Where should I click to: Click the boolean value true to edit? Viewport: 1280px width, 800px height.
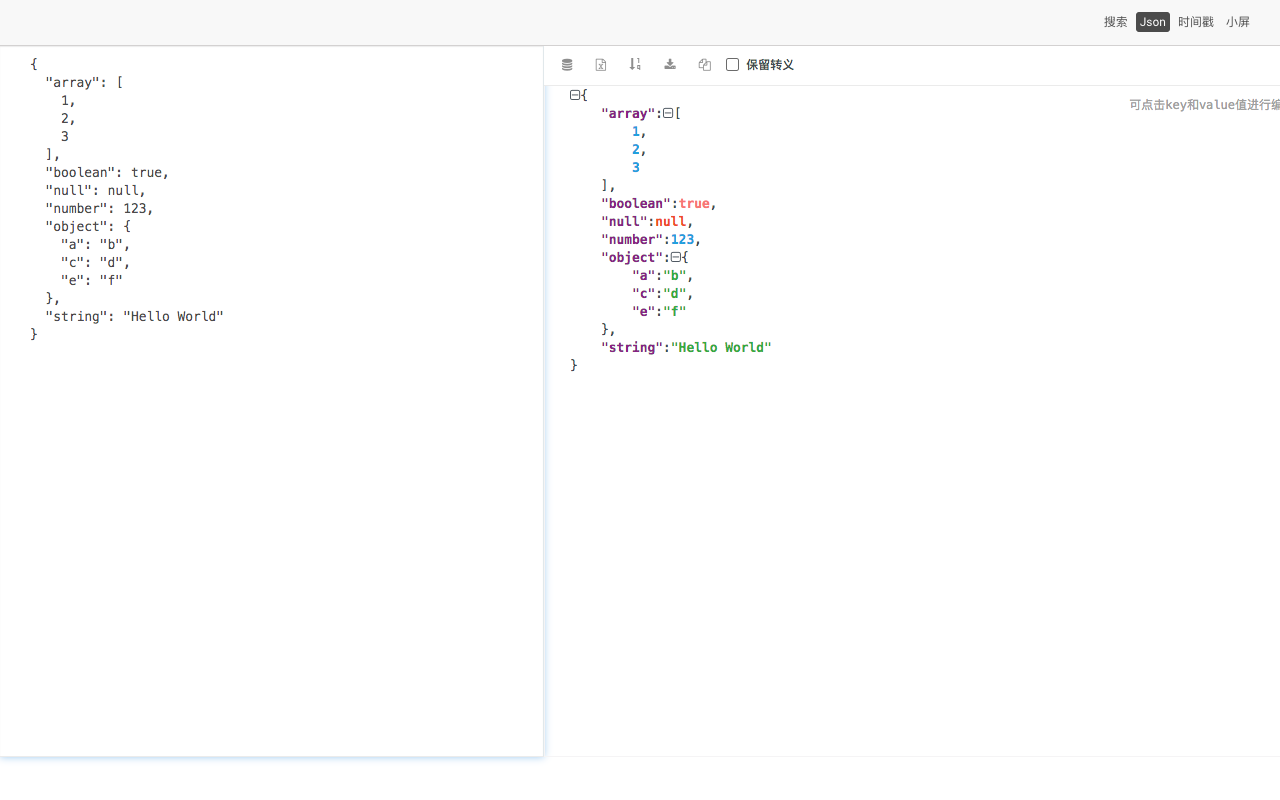(x=694, y=203)
